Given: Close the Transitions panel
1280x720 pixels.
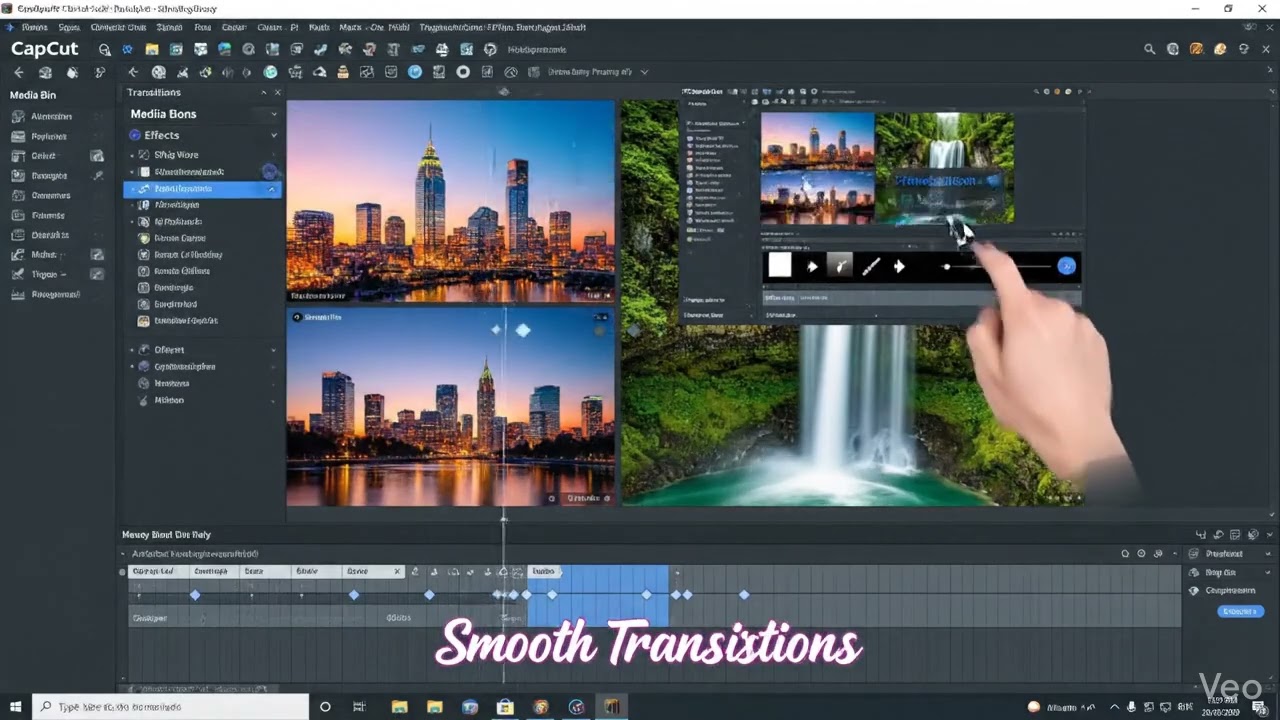Looking at the screenshot, I should pos(278,92).
